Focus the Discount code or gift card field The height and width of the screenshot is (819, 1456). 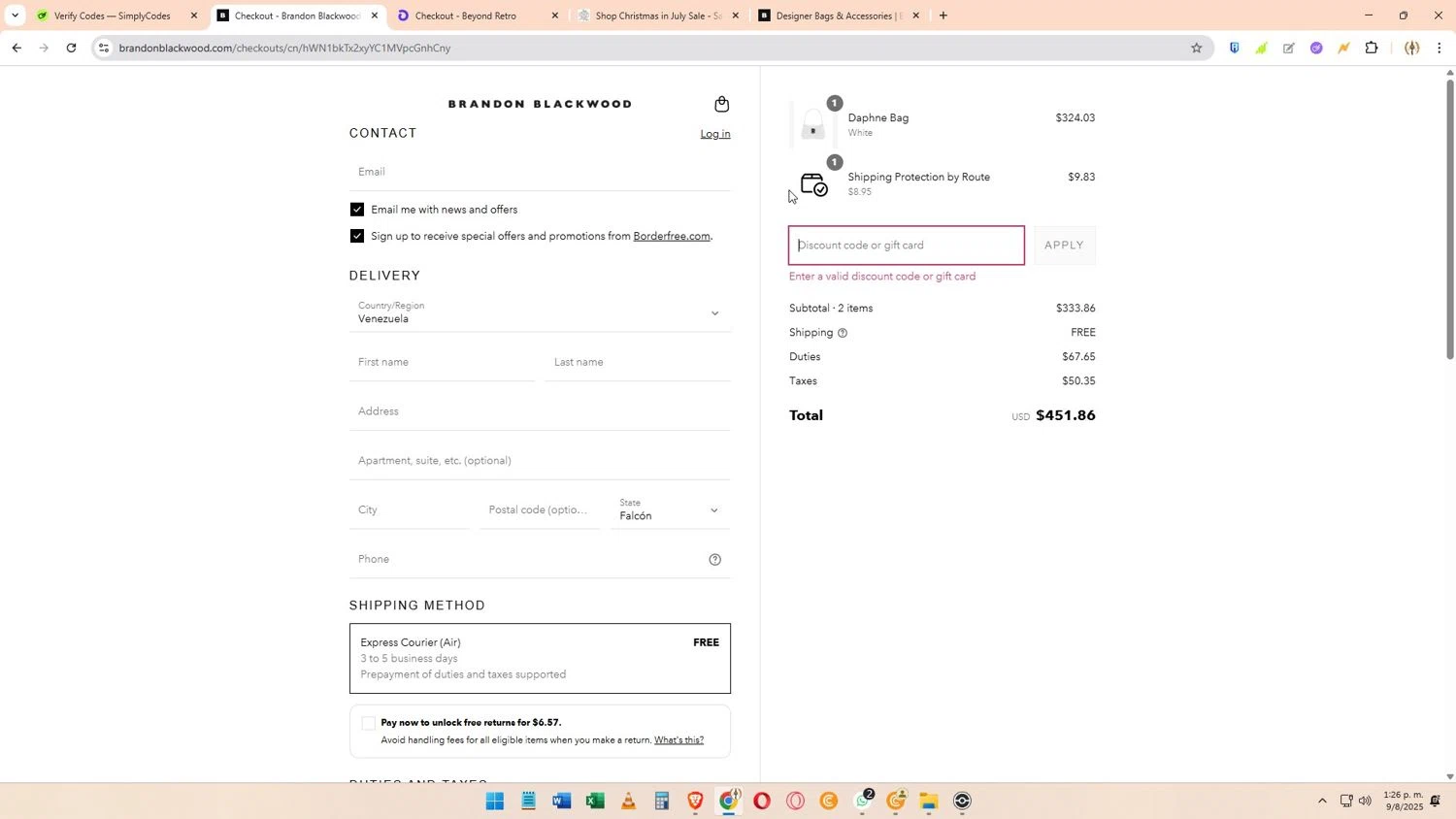907,246
